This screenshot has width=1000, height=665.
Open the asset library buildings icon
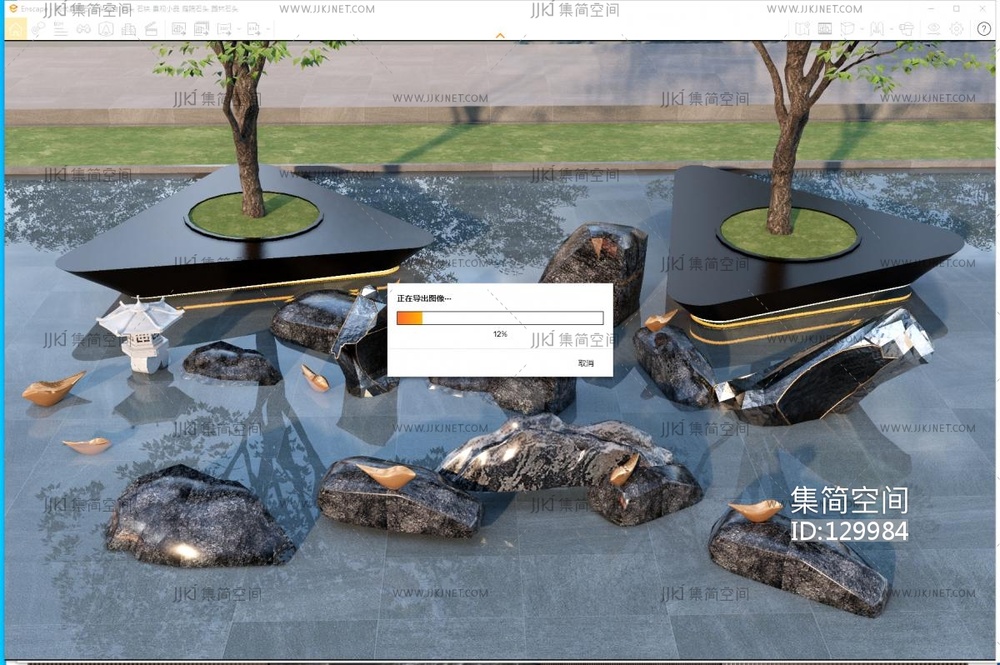click(x=129, y=29)
